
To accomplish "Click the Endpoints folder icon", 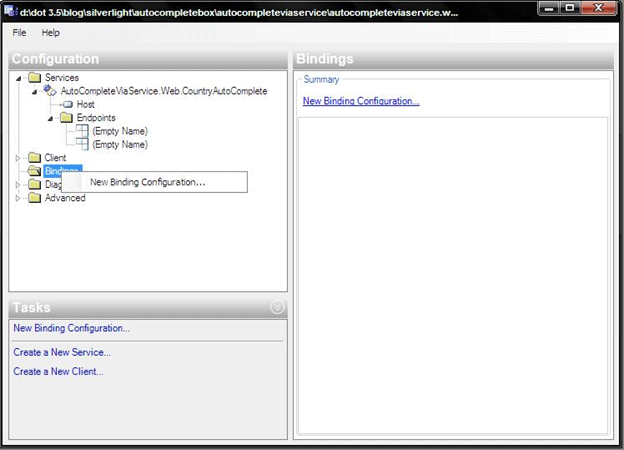I will (x=66, y=117).
